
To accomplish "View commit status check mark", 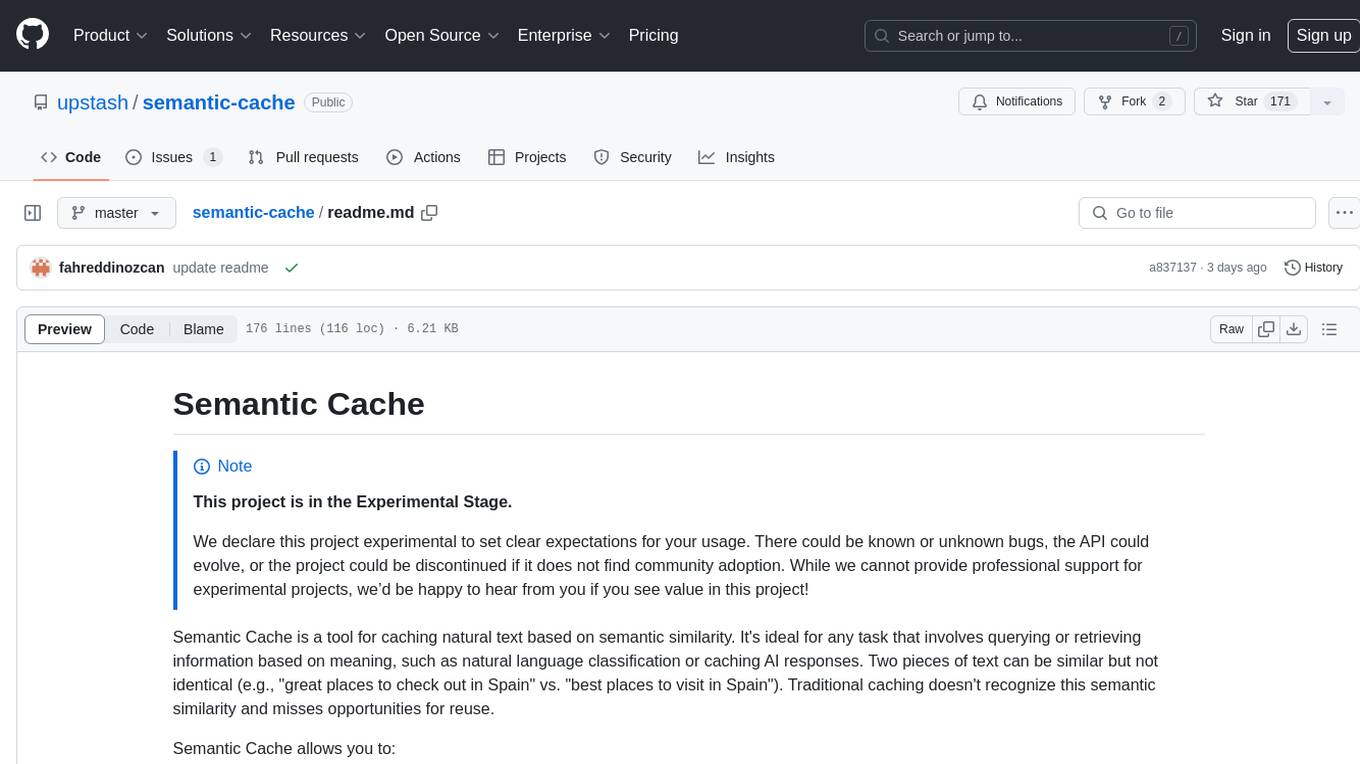I will tap(291, 268).
